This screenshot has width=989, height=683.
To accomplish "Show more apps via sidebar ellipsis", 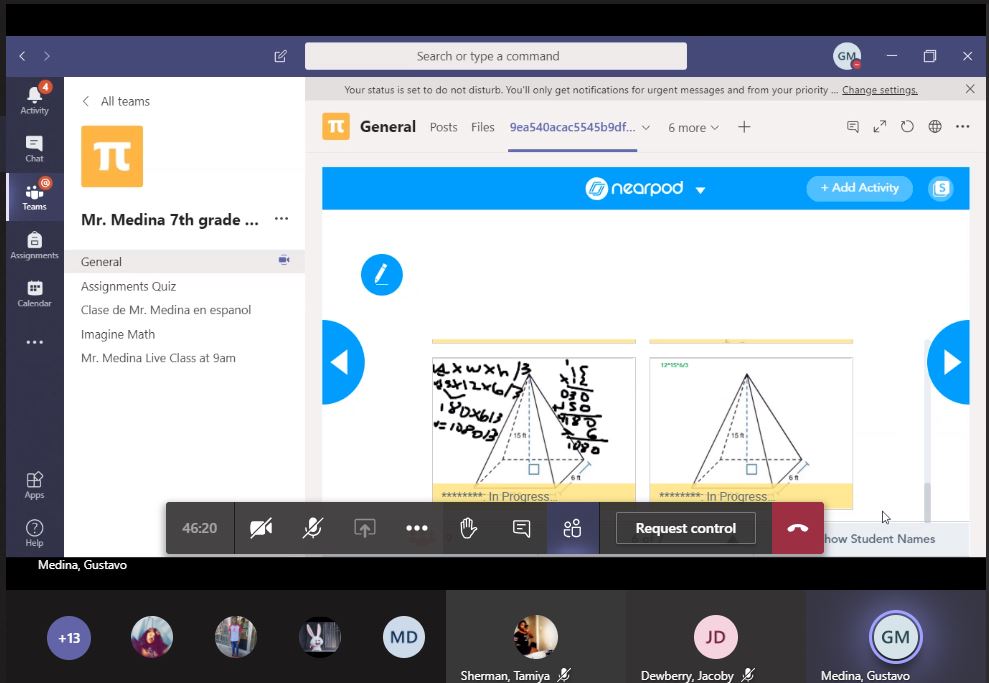I will [x=34, y=342].
